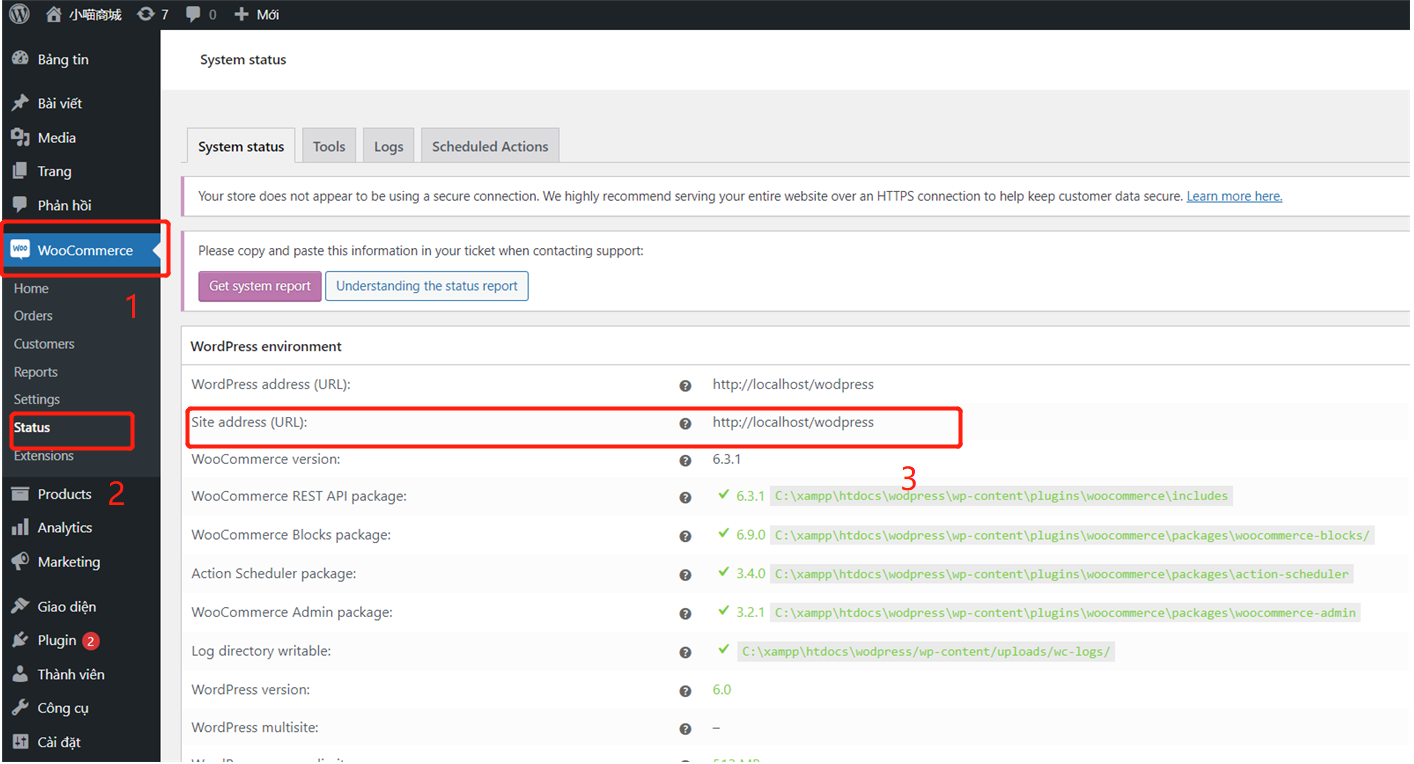
Task: Open the comments bubble icon showing 0
Action: pos(193,14)
